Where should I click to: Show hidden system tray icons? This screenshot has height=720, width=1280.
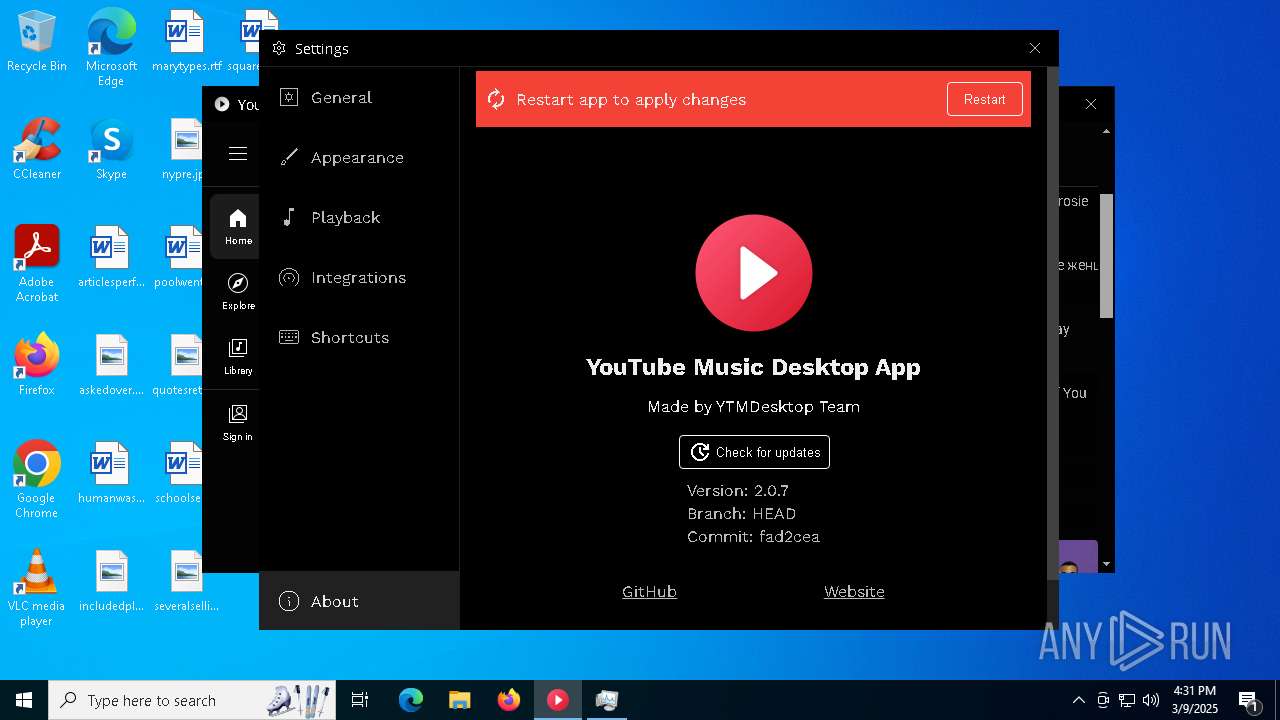click(1078, 700)
